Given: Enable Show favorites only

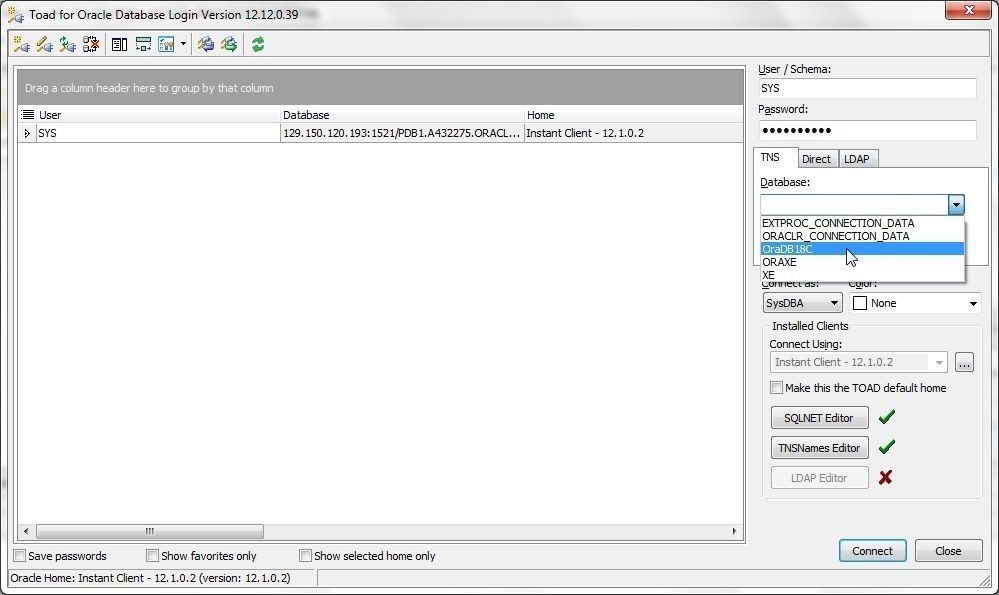Looking at the screenshot, I should (152, 556).
